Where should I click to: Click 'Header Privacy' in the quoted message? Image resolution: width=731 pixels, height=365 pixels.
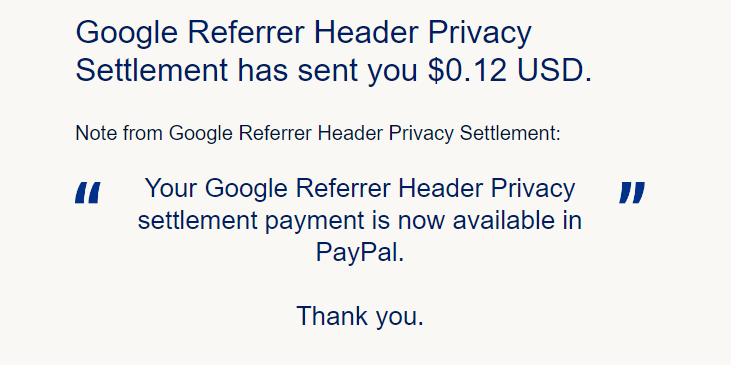[x=487, y=189]
